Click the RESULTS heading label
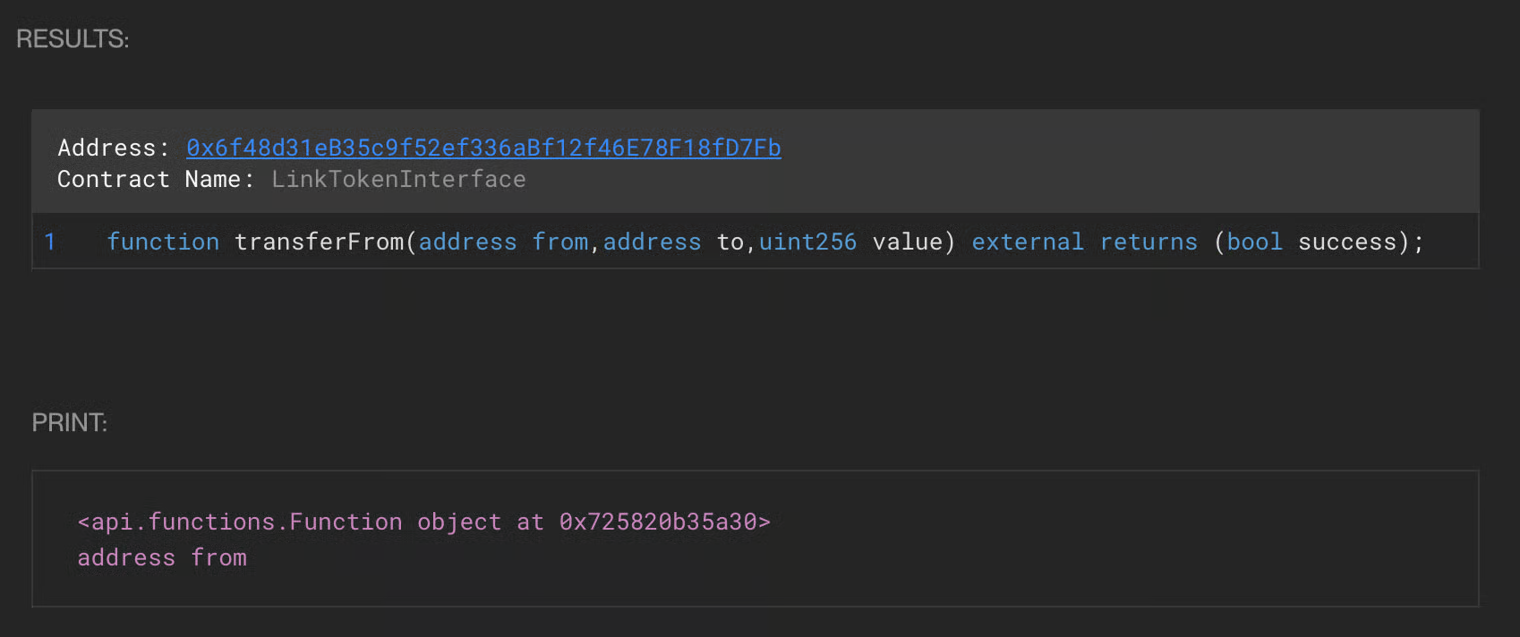1520x637 pixels. coord(72,39)
